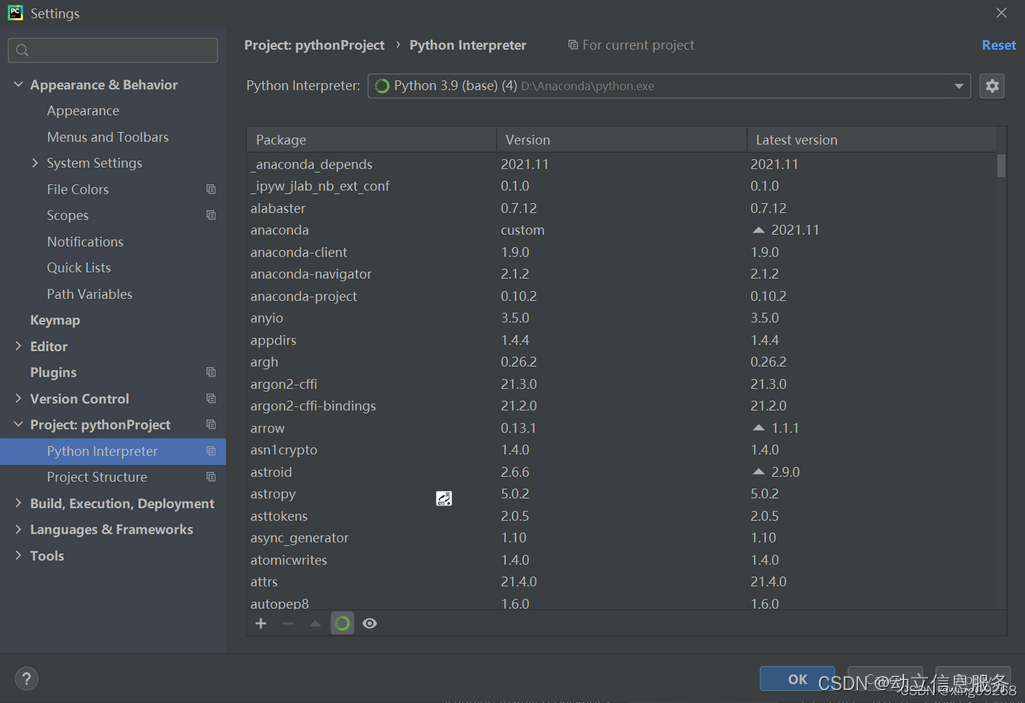This screenshot has width=1025, height=703.
Task: Click the minus icon to uninstall package
Action: 288,623
